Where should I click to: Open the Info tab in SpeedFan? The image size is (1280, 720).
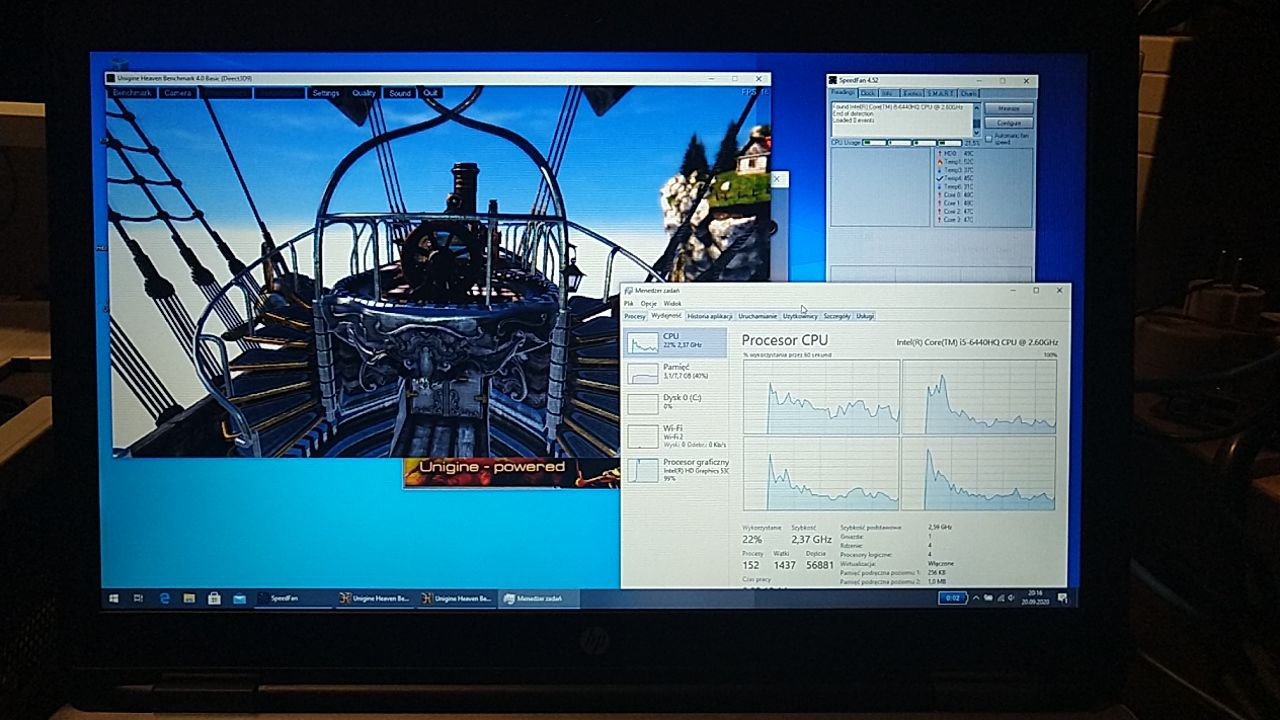tap(888, 93)
